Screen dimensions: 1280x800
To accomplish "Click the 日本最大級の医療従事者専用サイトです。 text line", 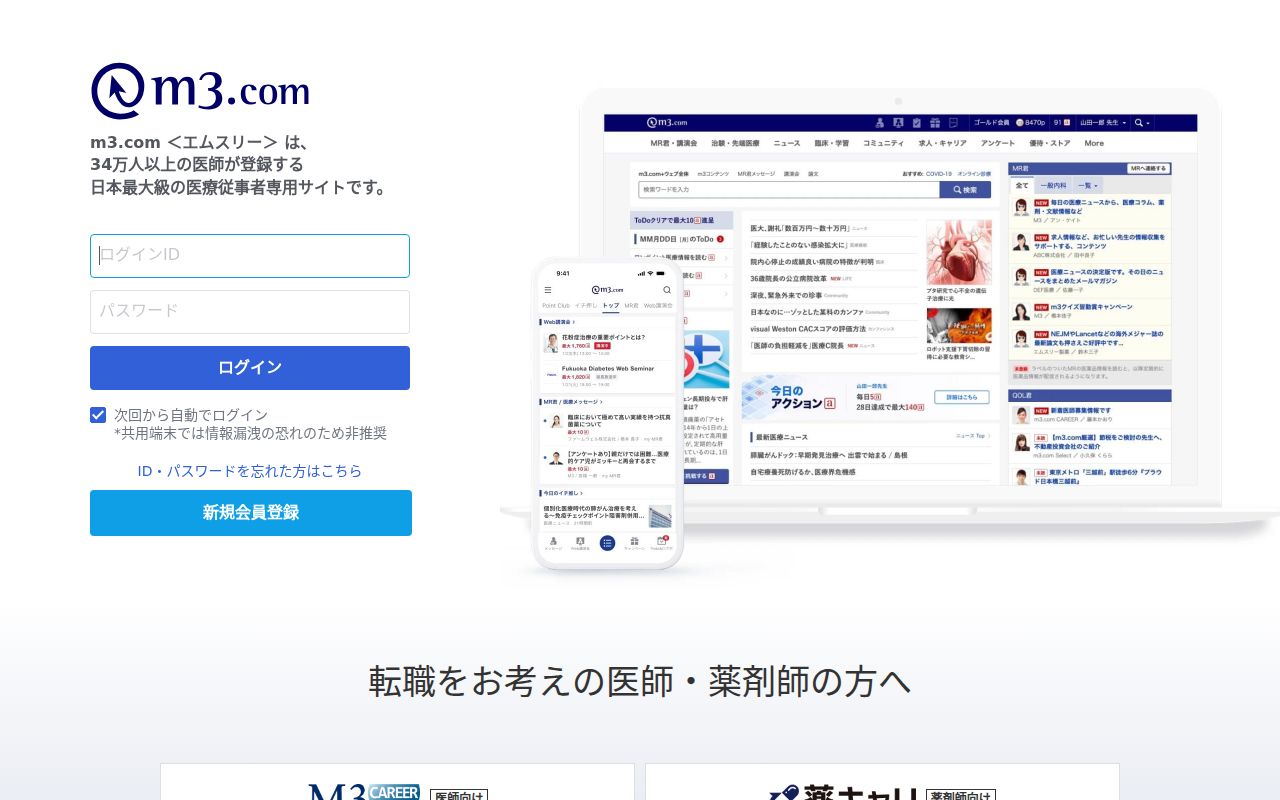I will tap(238, 187).
